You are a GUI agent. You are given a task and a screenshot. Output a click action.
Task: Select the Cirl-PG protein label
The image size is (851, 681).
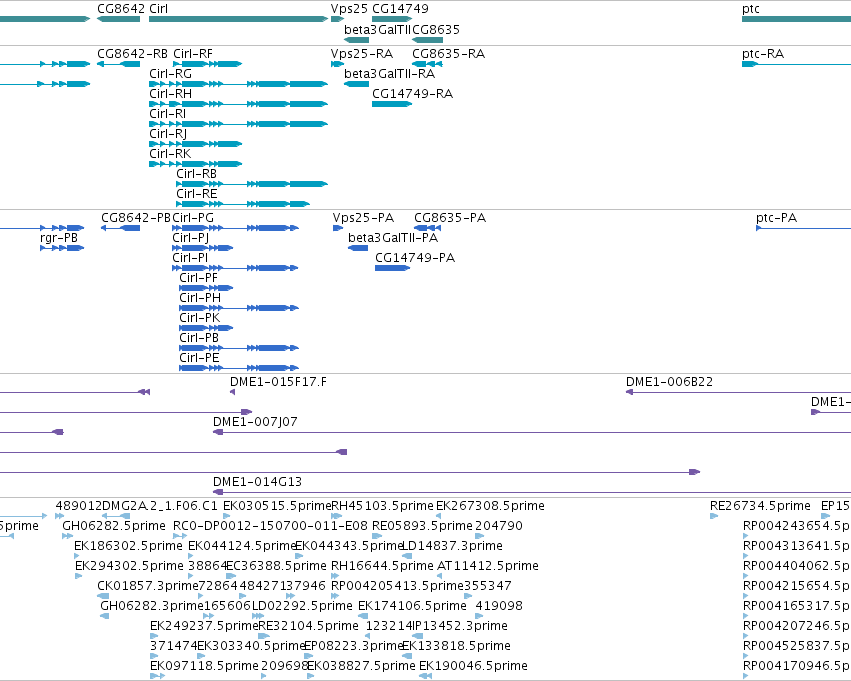[x=193, y=218]
